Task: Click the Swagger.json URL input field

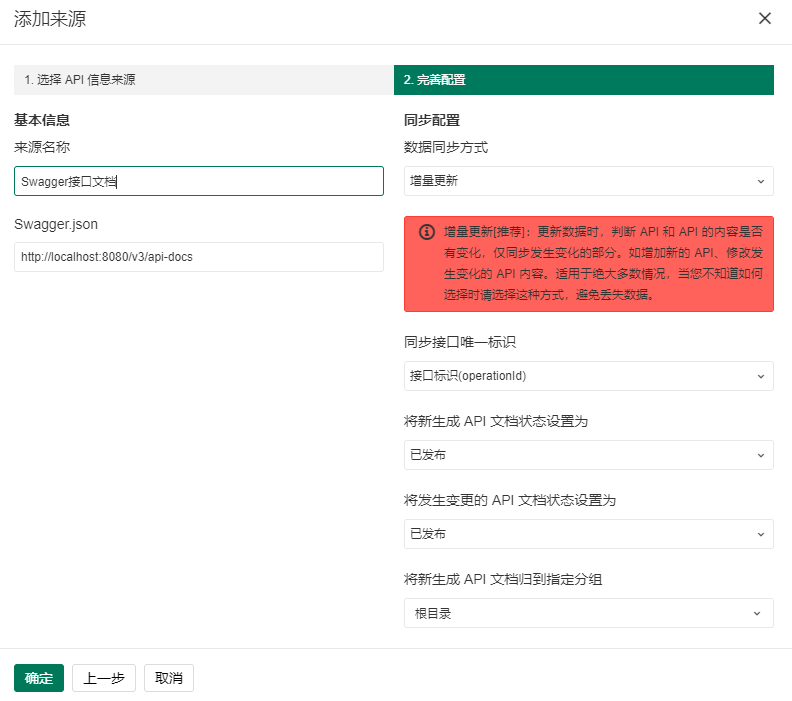Action: pyautogui.click(x=199, y=257)
